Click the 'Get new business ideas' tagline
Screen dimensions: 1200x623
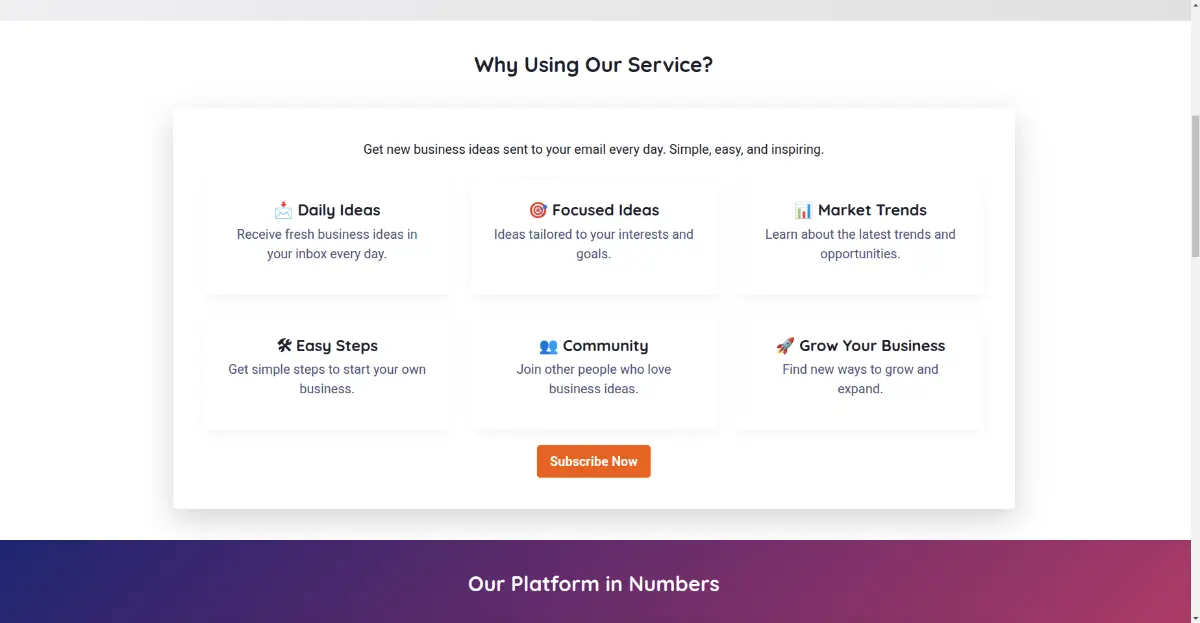point(593,150)
